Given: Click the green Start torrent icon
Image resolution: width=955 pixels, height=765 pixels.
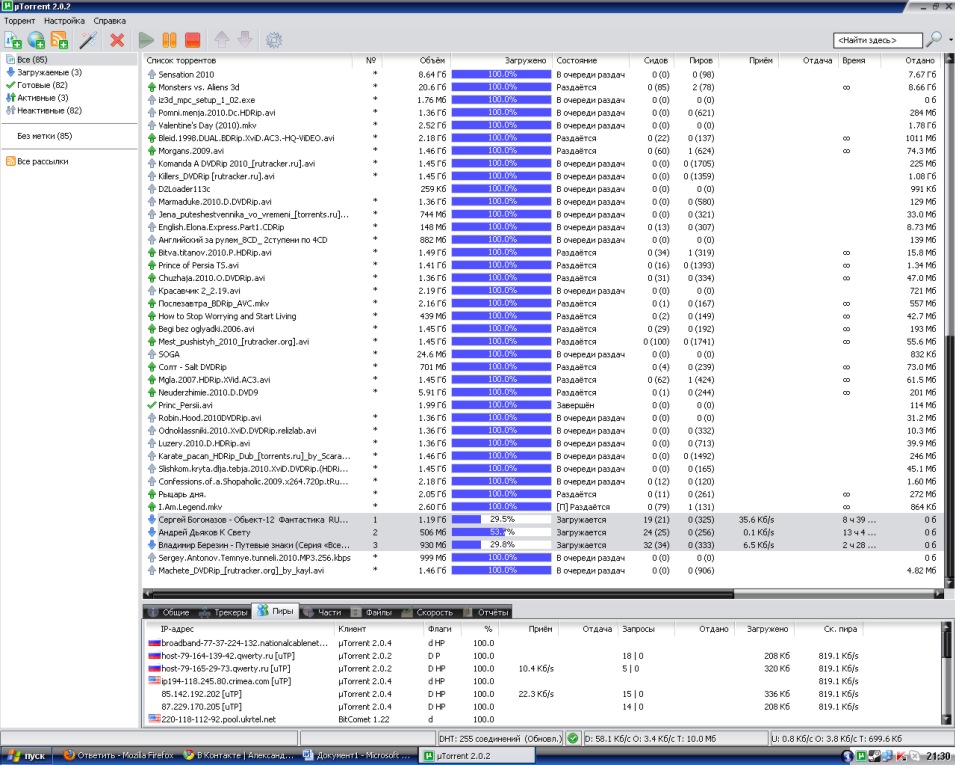Looking at the screenshot, I should click(146, 40).
